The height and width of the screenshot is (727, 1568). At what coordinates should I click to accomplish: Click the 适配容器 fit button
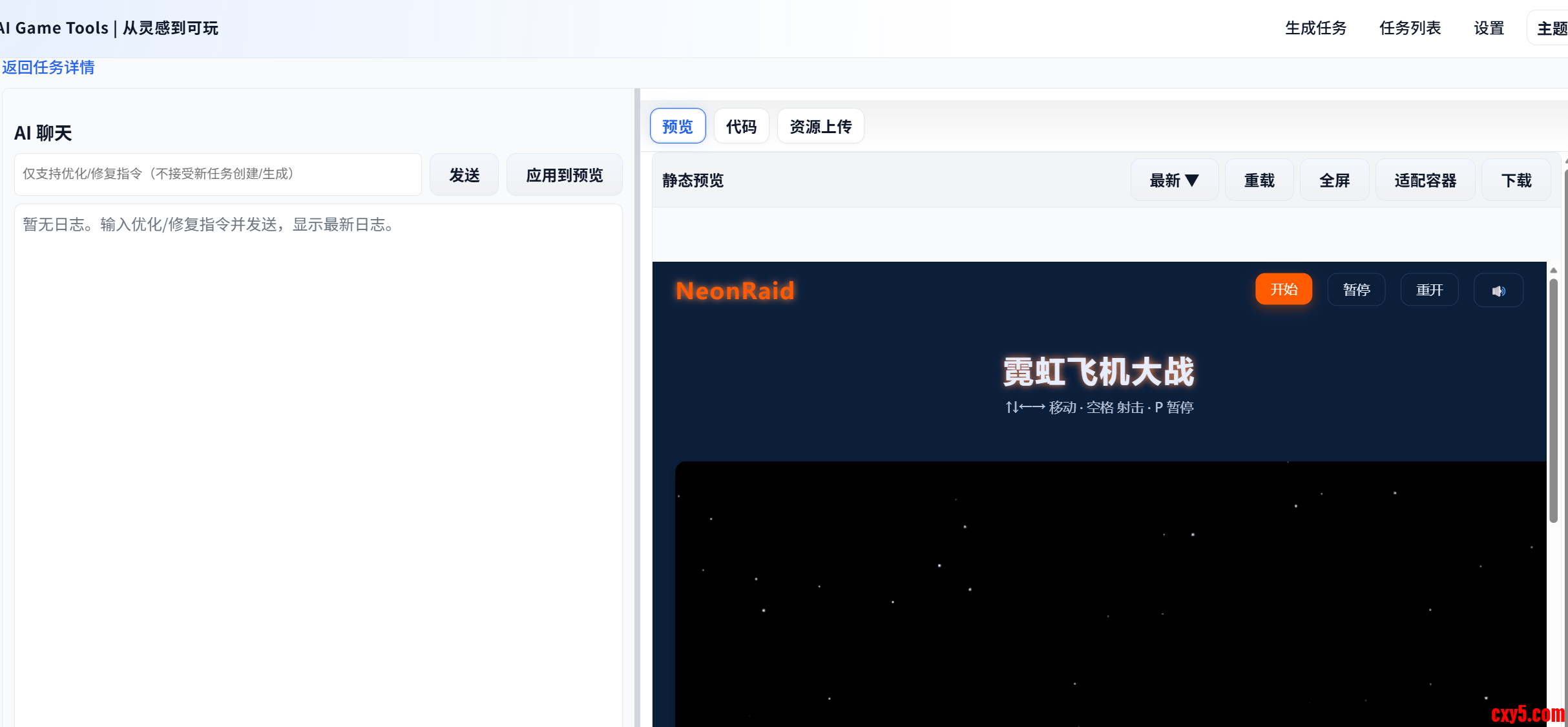(1425, 180)
